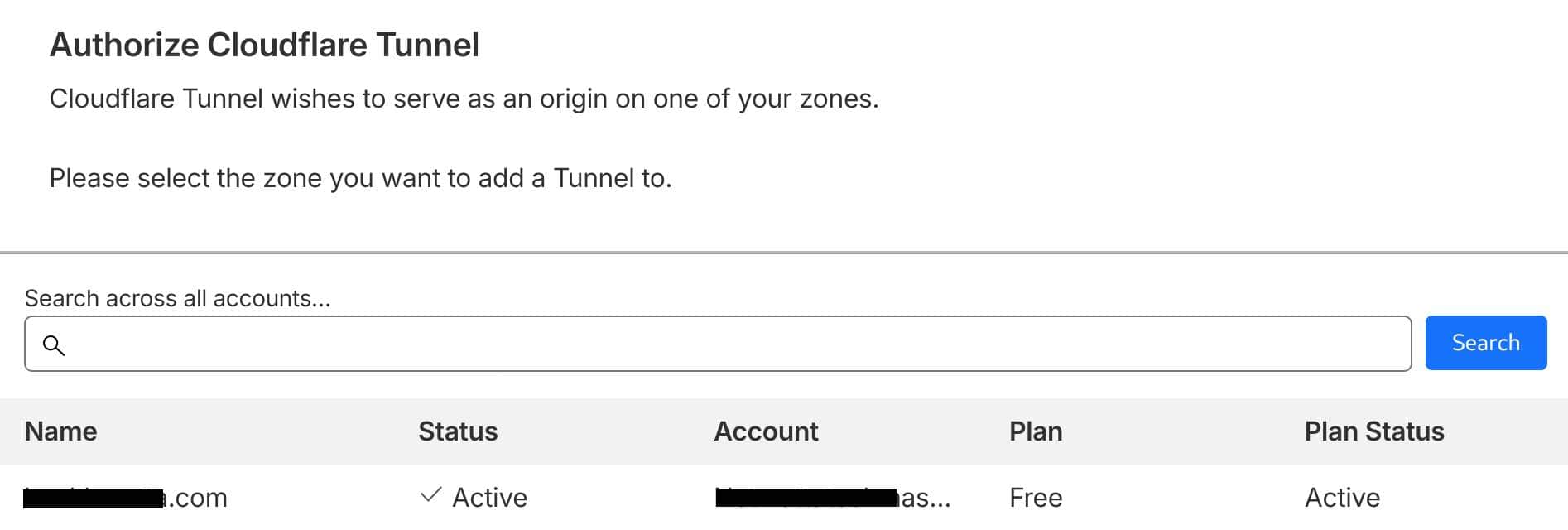Screen dimensions: 1568x530
Task: Click the Account column header
Action: pos(766,431)
